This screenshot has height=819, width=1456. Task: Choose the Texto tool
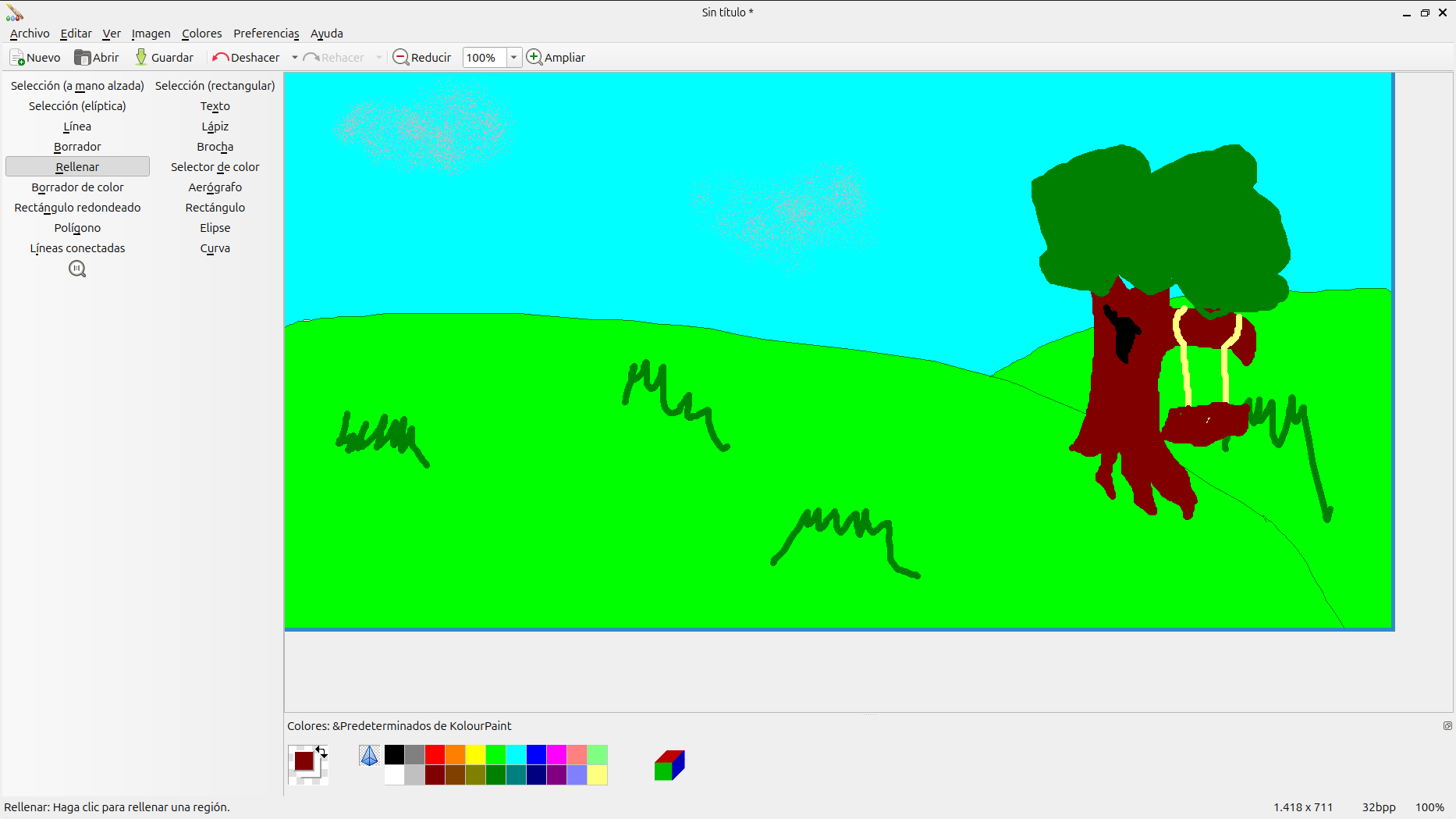tap(215, 106)
